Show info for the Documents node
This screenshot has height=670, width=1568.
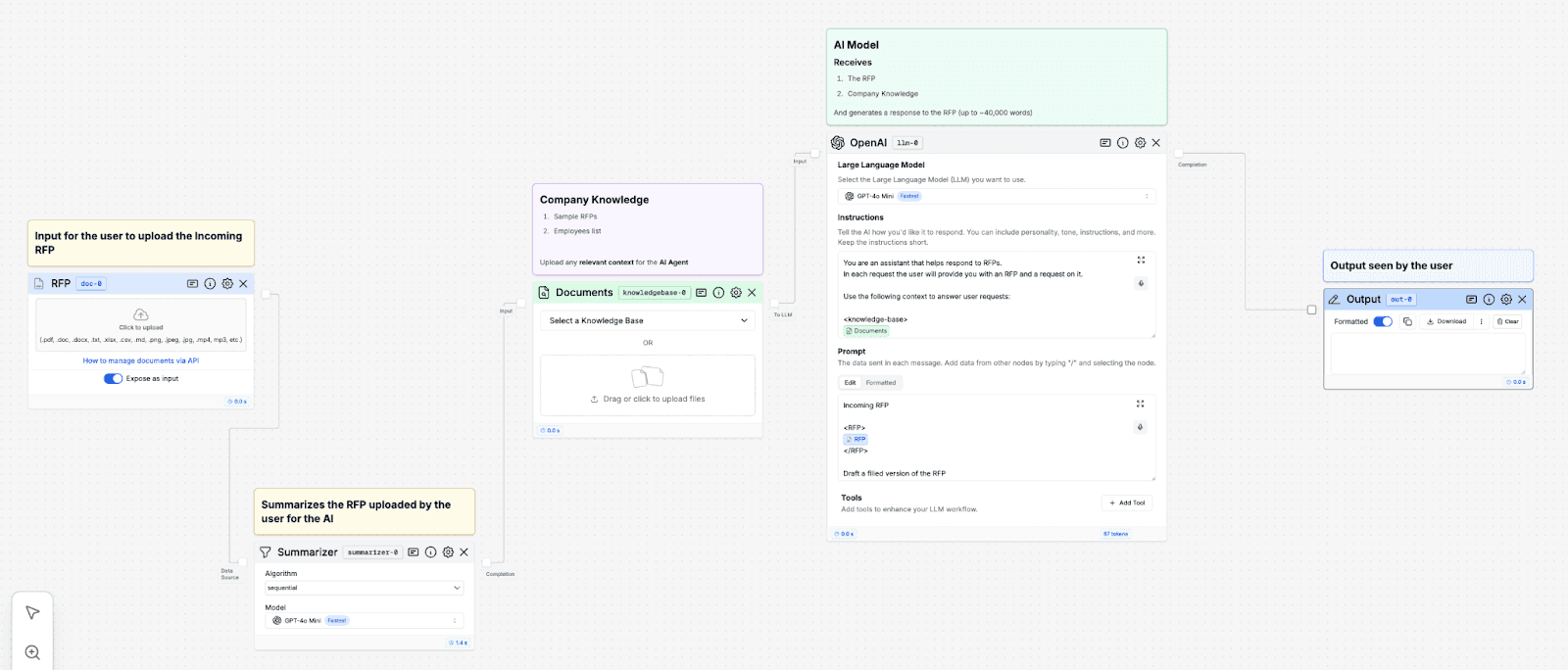point(718,293)
